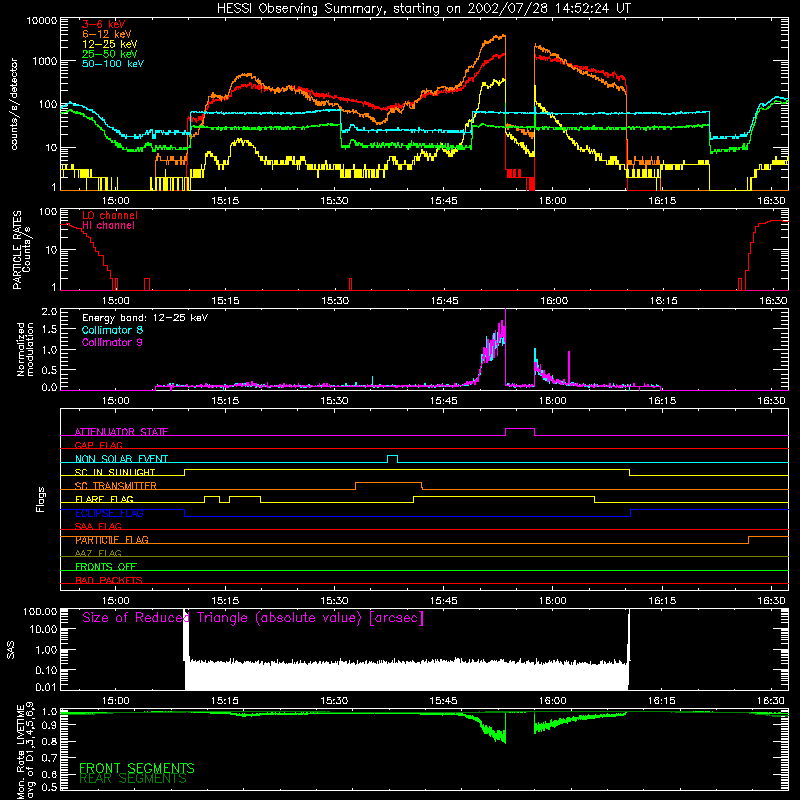The height and width of the screenshot is (800, 800).
Task: Select the 12-25 keV legend label
Action: coord(110,44)
